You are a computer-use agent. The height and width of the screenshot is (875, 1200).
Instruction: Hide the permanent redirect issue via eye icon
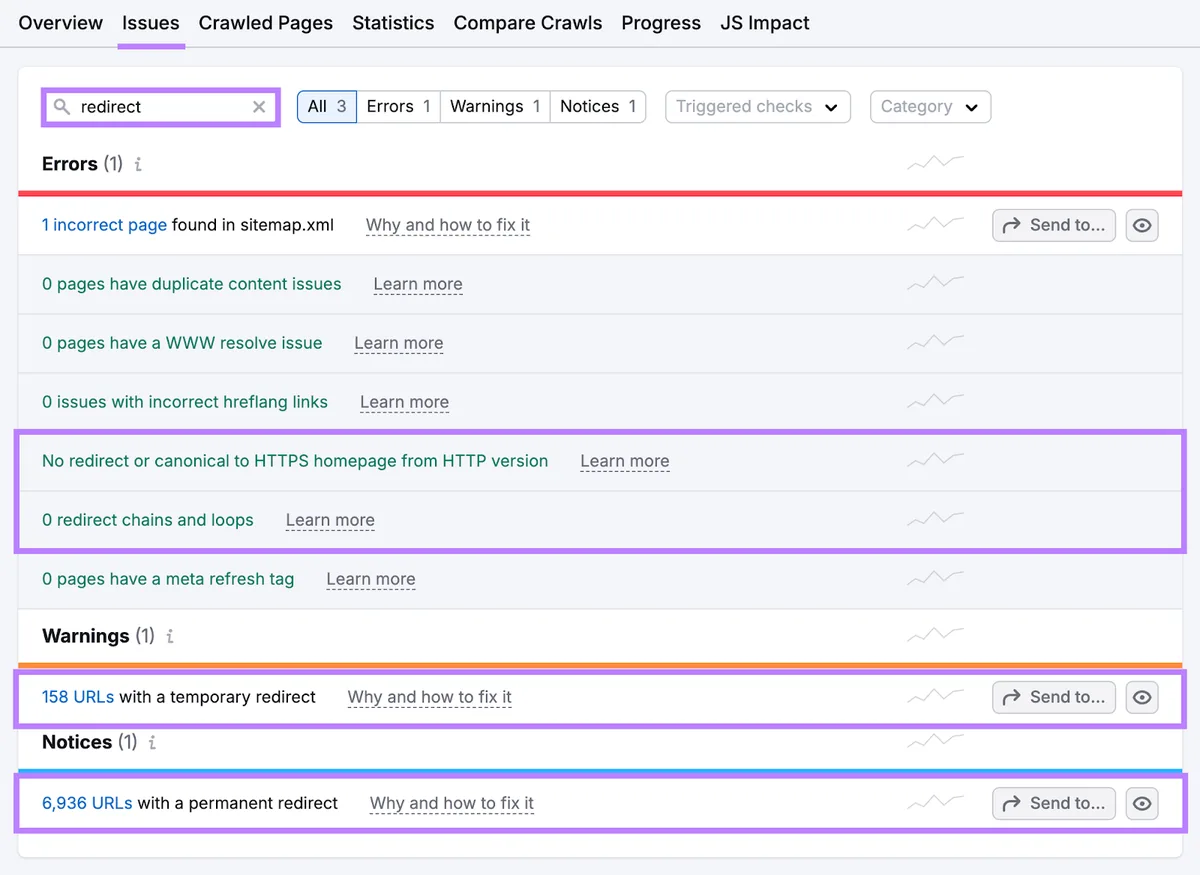tap(1142, 803)
